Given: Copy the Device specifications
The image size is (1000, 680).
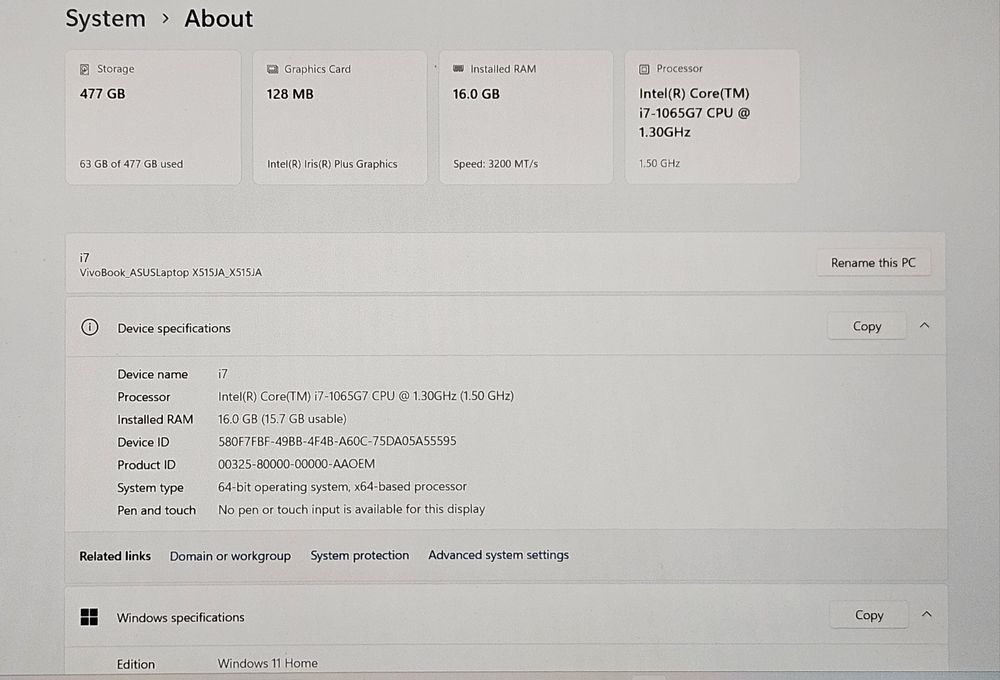Looking at the screenshot, I should point(867,326).
